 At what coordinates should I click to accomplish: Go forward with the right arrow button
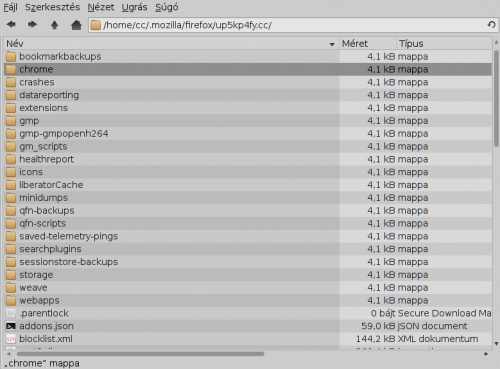click(32, 24)
